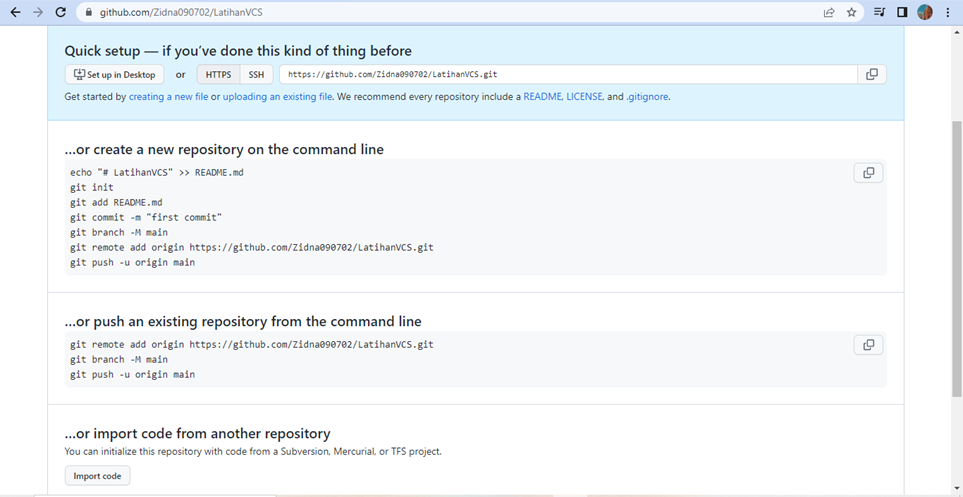Screen dimensions: 963x497
Task: Click the echo "# LatihanVCS" >> README.md line
Action: 157,173
